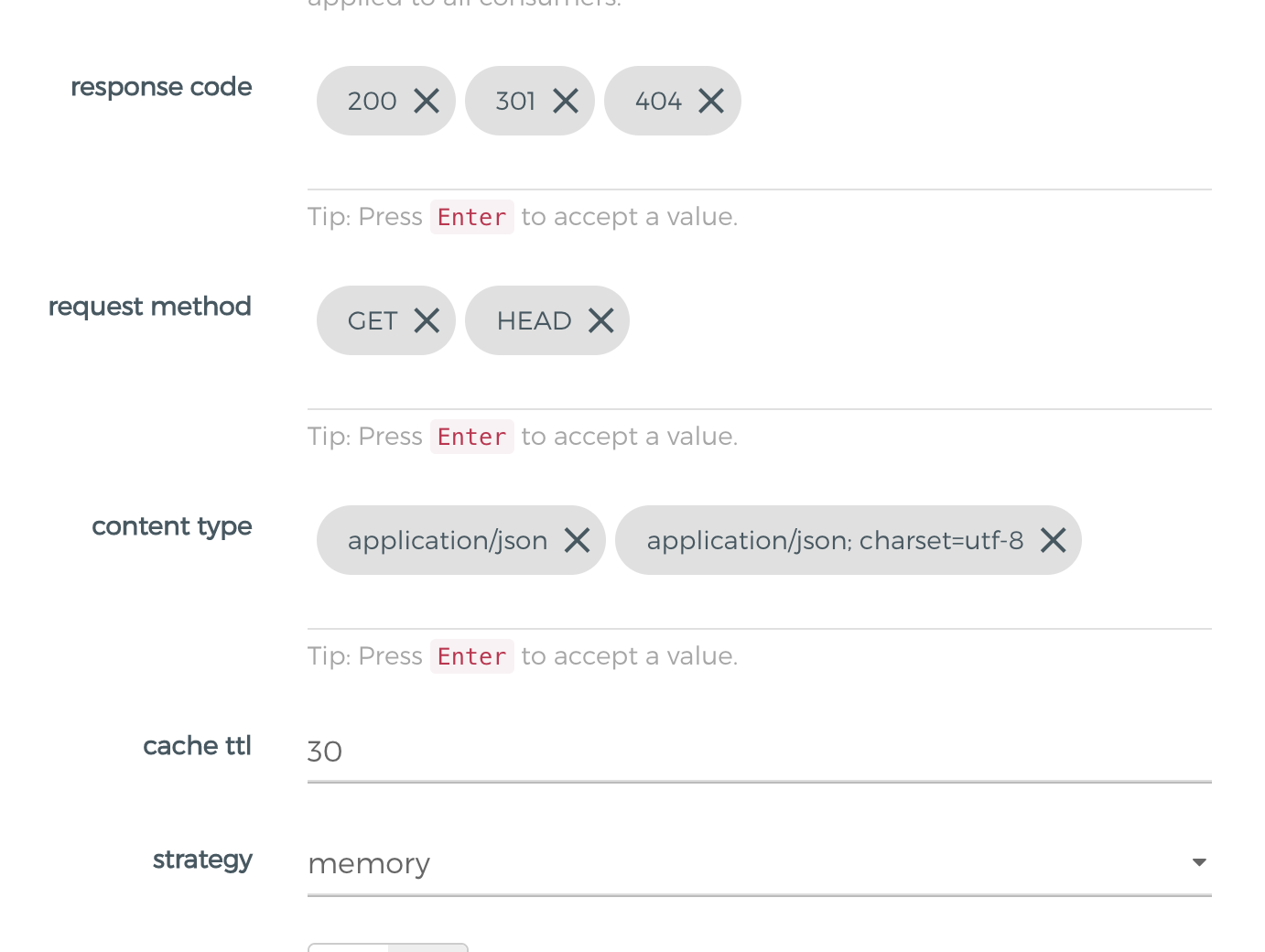Click the strategy field label
The height and width of the screenshot is (952, 1265).
pos(202,860)
